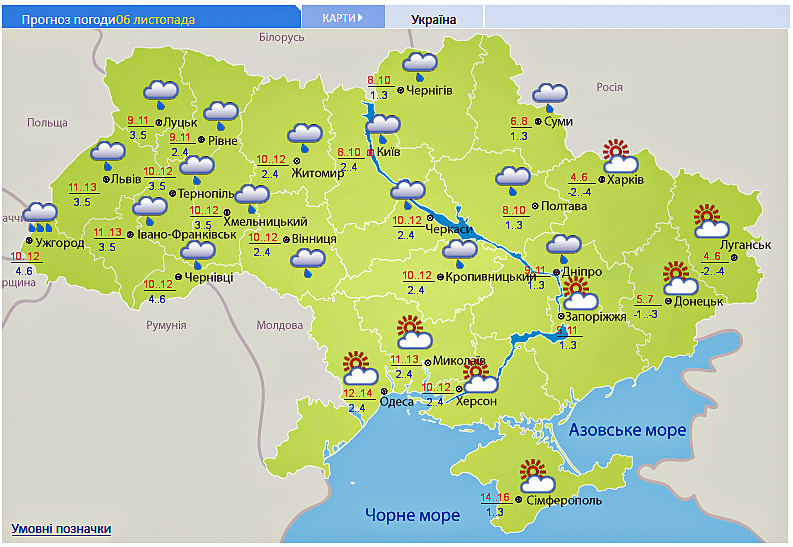Image resolution: width=793 pixels, height=547 pixels.
Task: Click the rain cloud icon above Чернігів
Action: (x=420, y=66)
